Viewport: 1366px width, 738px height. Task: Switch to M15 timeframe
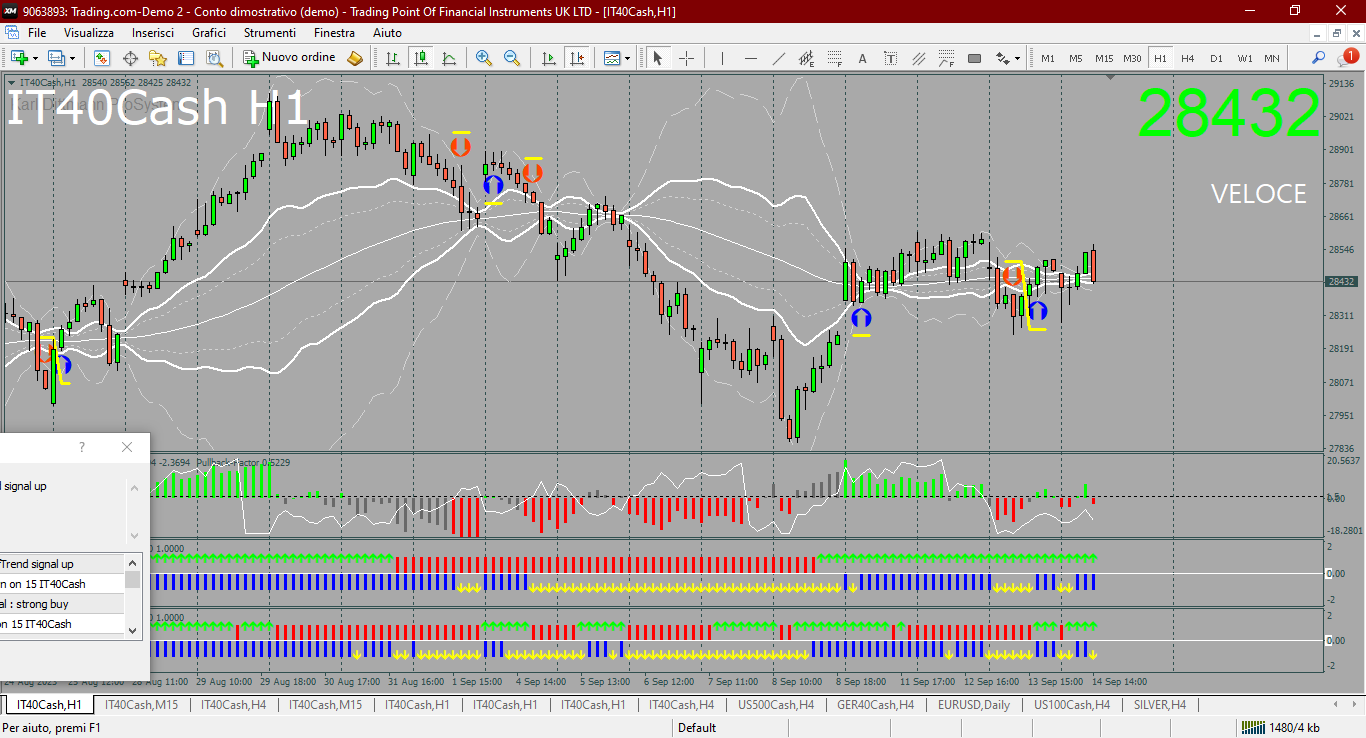(x=1104, y=58)
